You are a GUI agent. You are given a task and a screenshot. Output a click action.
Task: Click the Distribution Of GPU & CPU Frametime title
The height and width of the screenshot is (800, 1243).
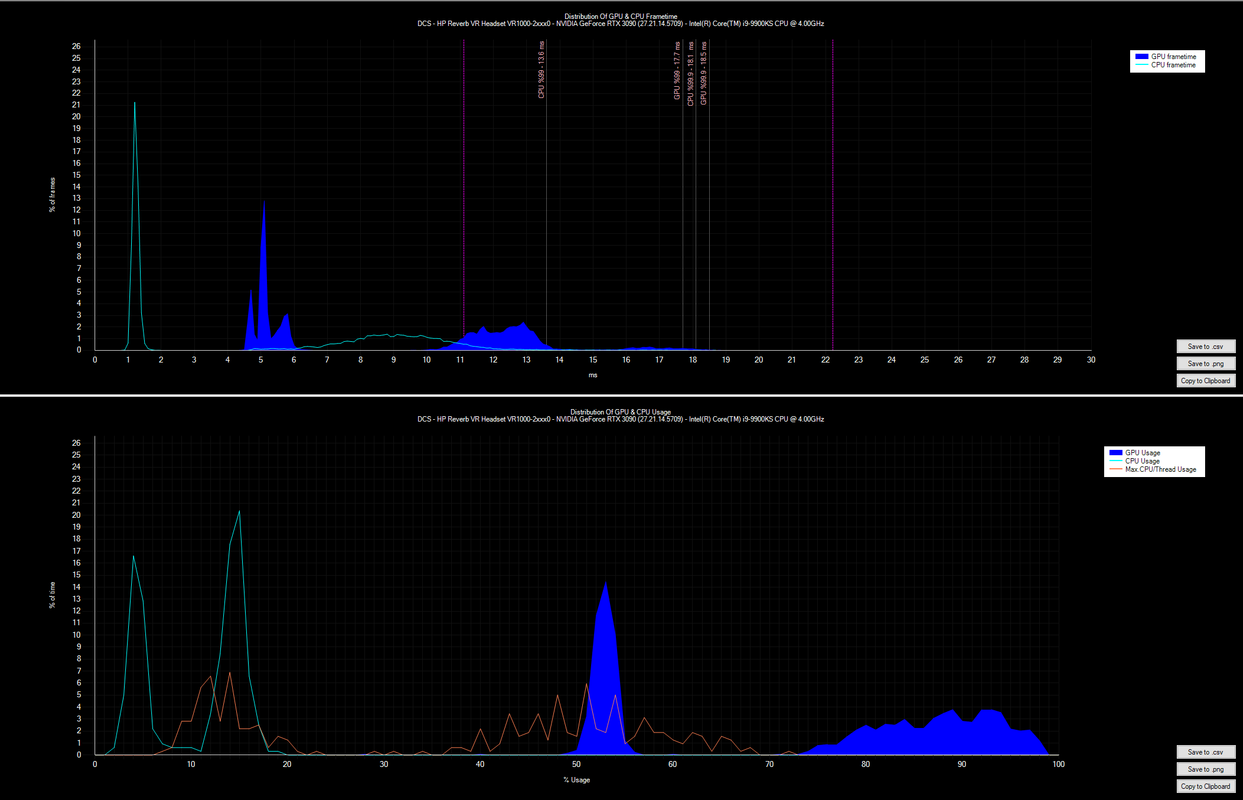[x=620, y=16]
